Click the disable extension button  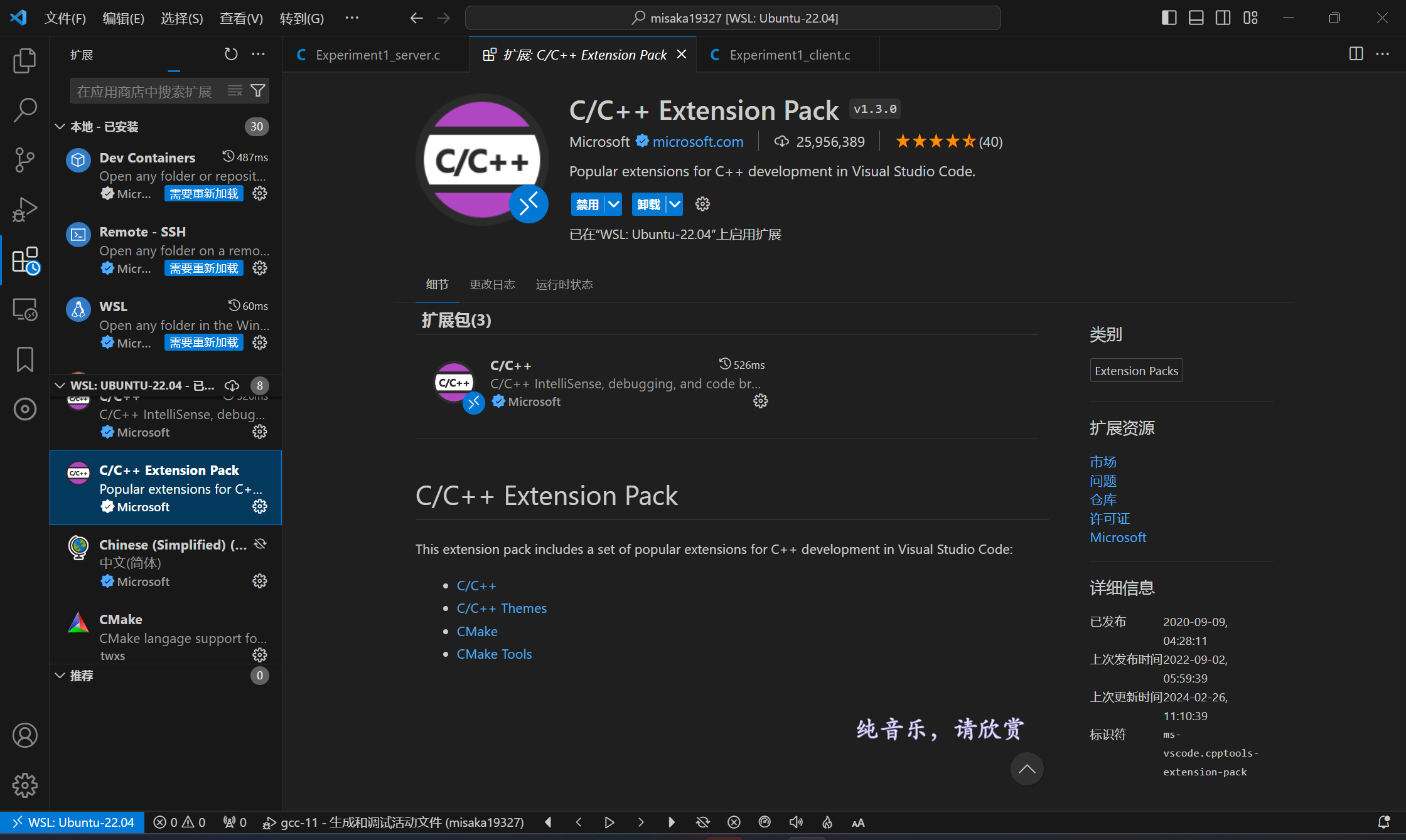coord(588,204)
